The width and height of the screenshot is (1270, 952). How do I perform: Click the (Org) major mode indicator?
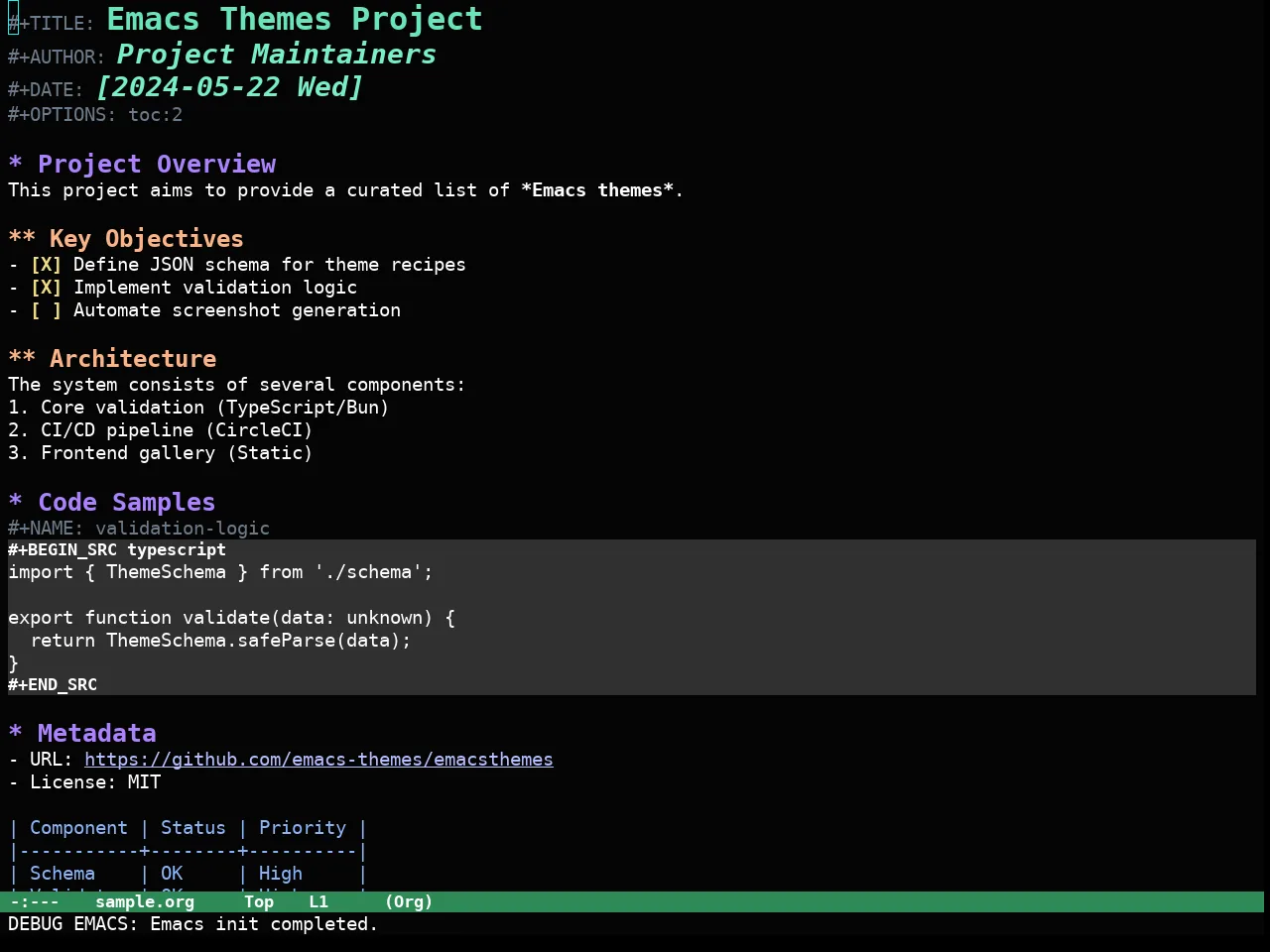[409, 901]
